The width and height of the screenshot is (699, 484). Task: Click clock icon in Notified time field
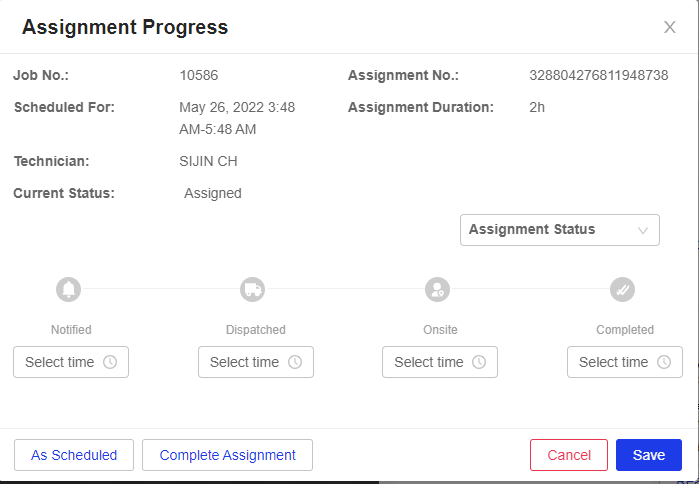(110, 362)
